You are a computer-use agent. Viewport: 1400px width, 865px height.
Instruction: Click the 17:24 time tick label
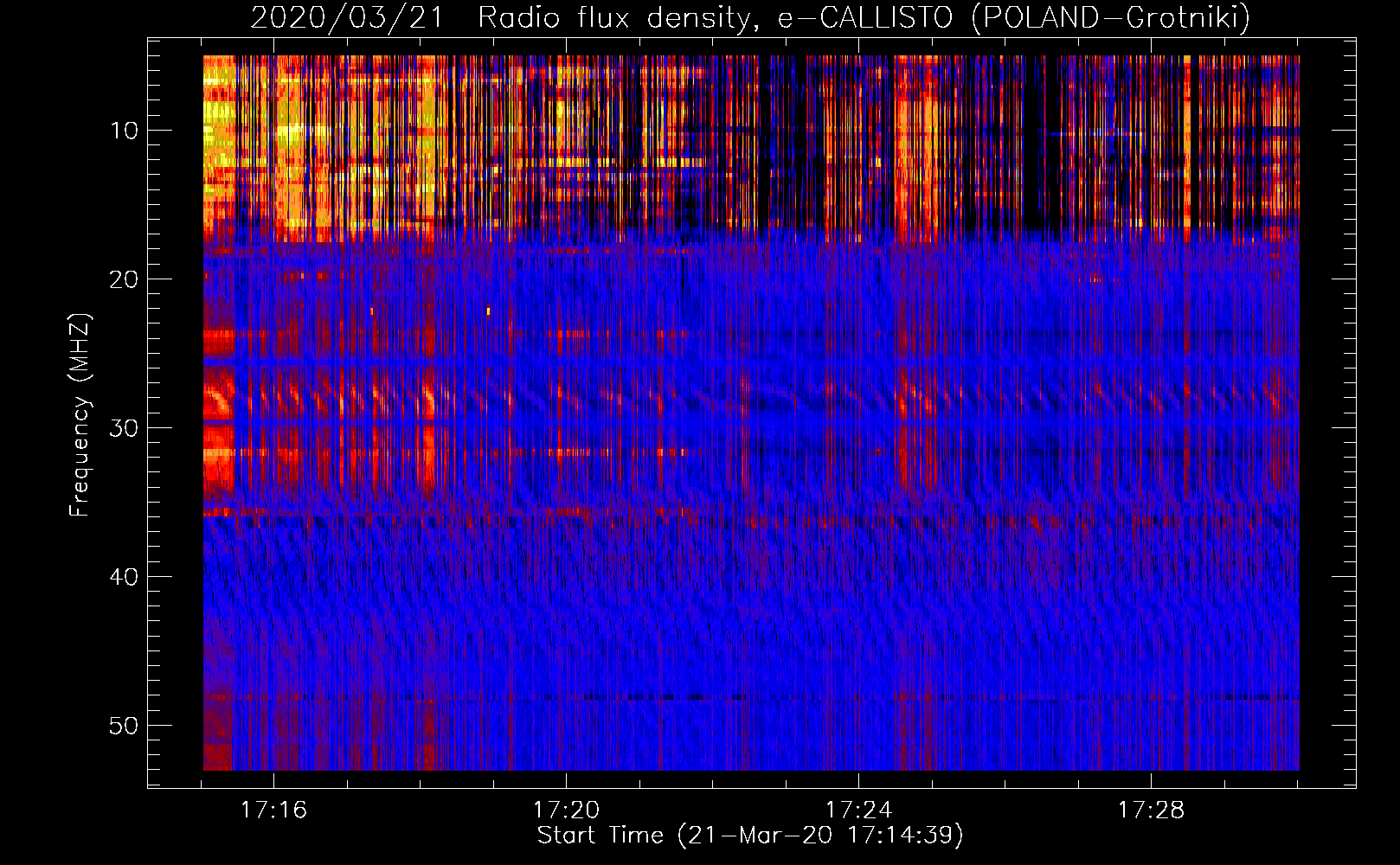858,811
